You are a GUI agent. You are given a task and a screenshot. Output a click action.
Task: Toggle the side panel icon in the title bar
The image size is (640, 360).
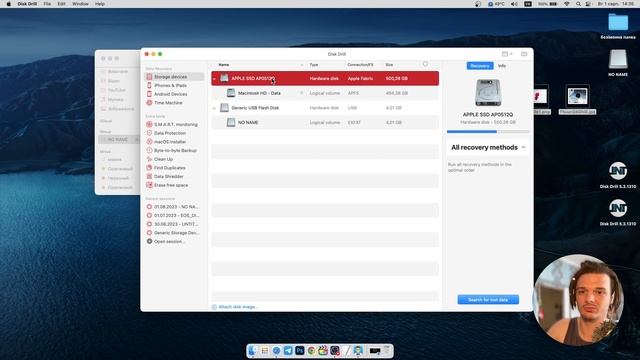524,54
